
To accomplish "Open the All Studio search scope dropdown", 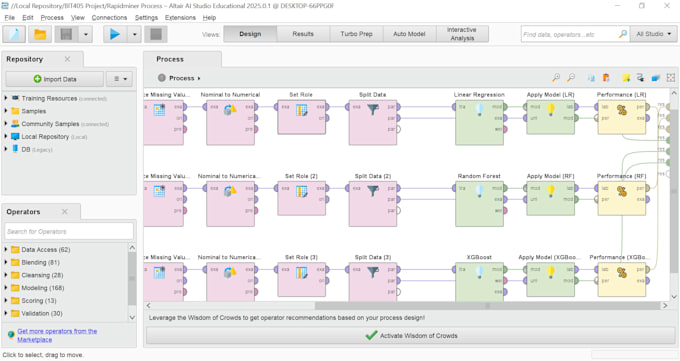I will point(654,34).
